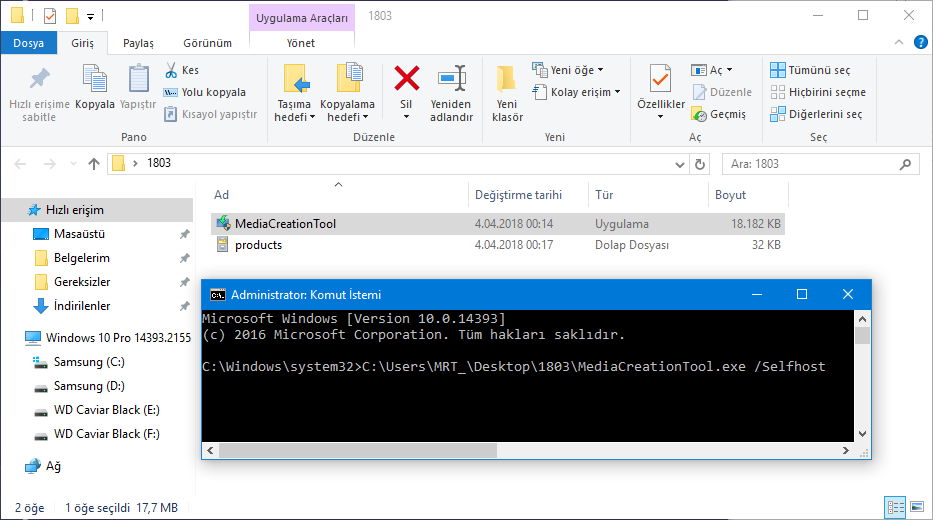Click Diğerlerini seç invert selection

point(816,114)
